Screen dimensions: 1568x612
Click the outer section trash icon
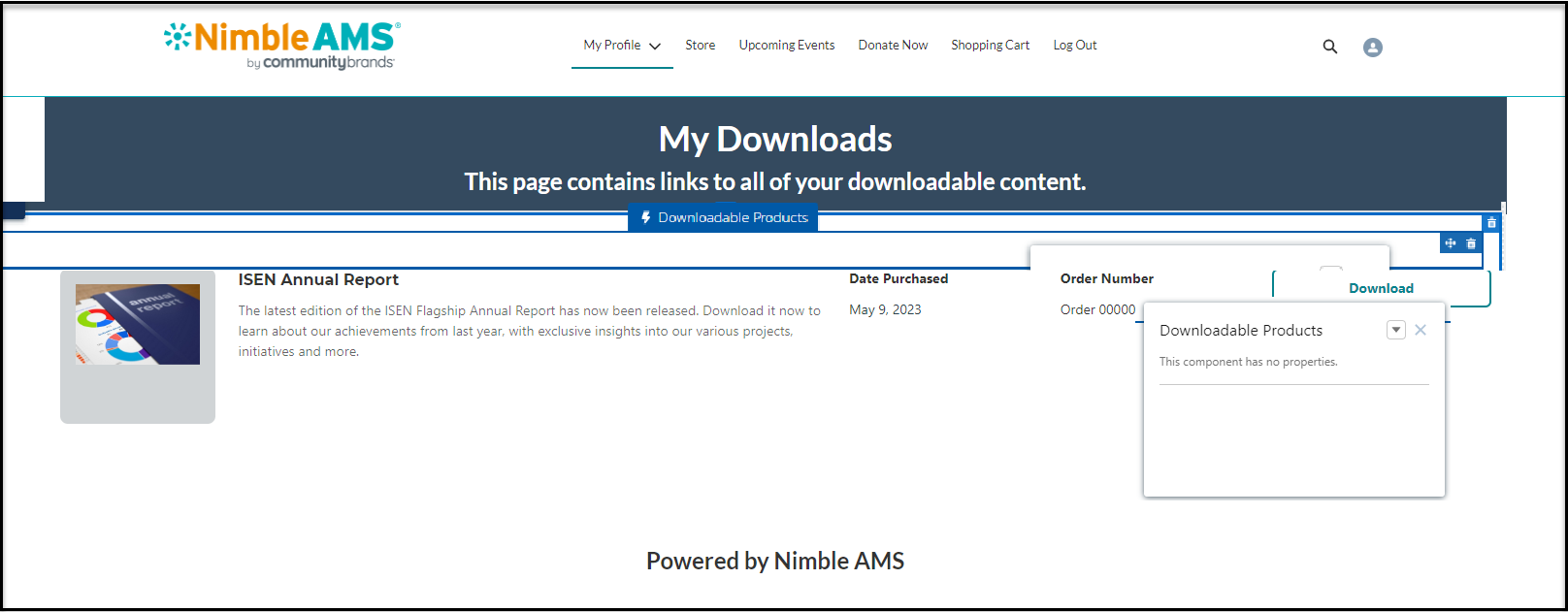pos(1491,223)
